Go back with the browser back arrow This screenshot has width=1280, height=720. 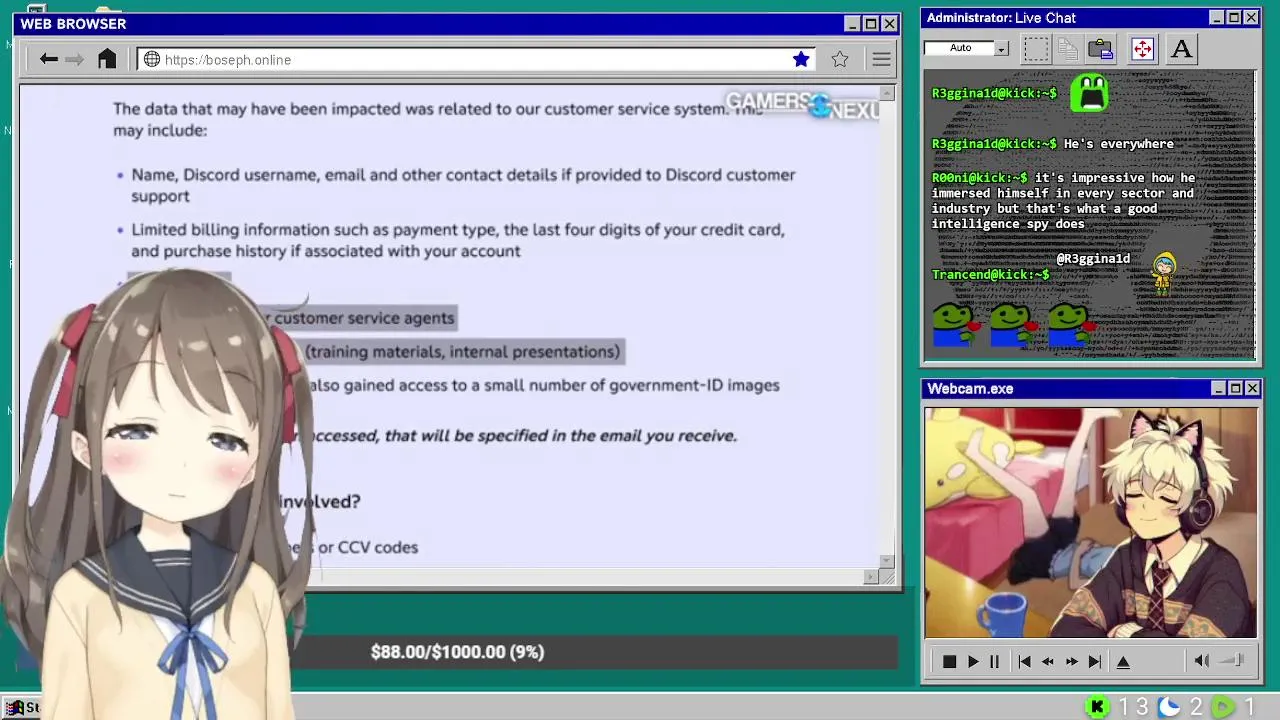tap(48, 59)
